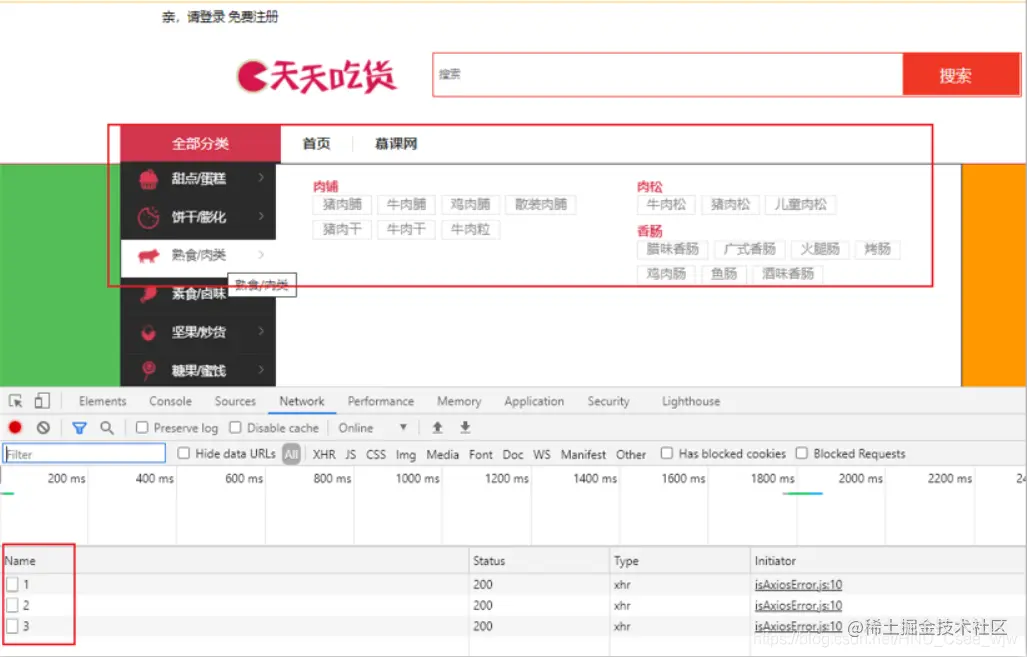This screenshot has width=1027, height=657.
Task: Switch to the Console tab in DevTools
Action: 169,400
